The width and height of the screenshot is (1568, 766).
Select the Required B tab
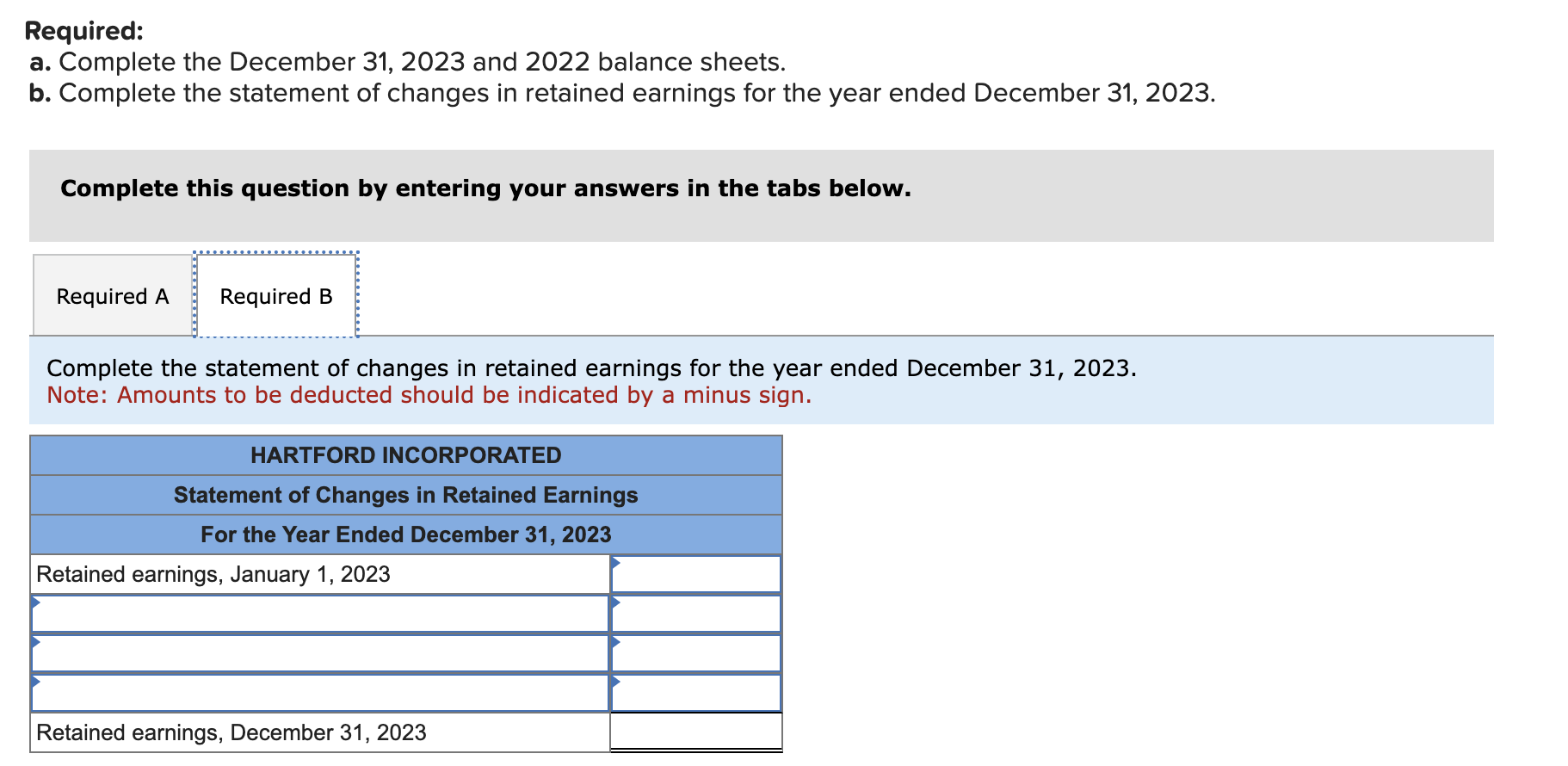(275, 296)
